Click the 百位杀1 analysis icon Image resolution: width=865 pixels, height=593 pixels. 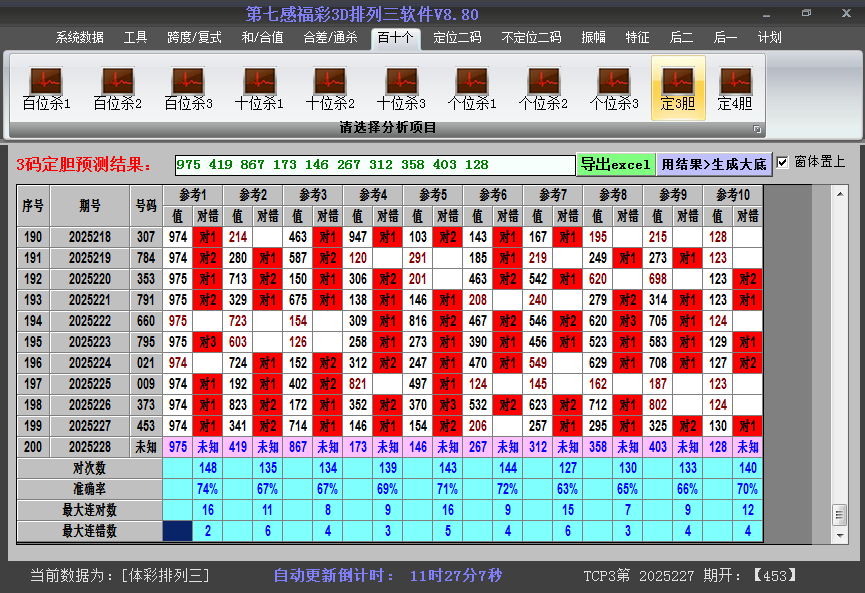click(46, 88)
